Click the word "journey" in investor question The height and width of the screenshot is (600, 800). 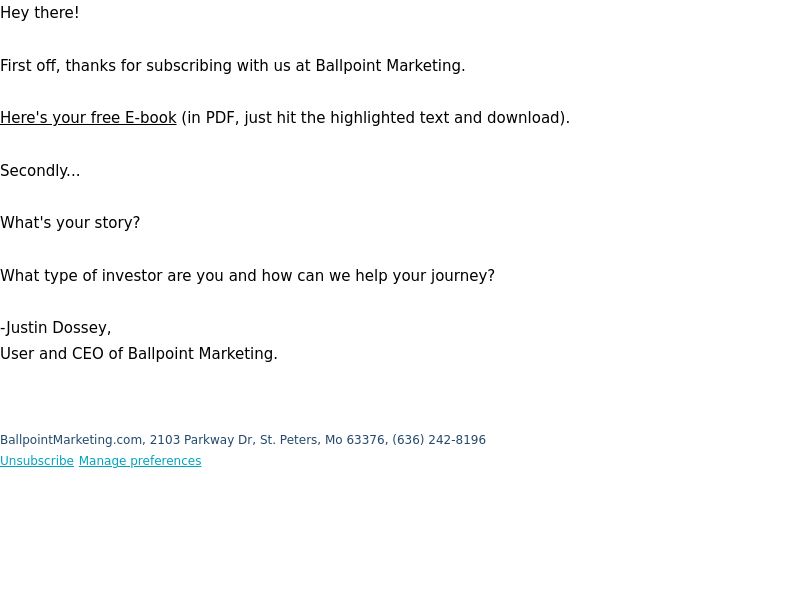click(459, 276)
